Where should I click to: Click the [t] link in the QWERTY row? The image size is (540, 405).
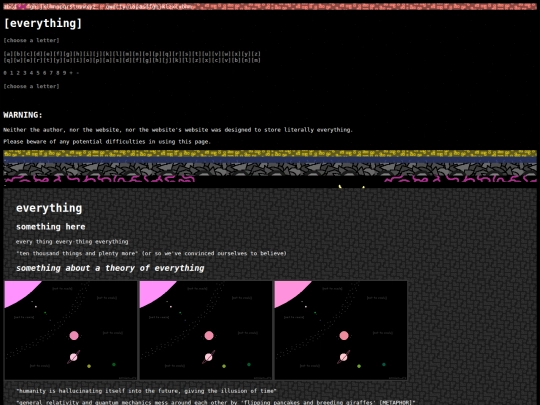[48, 60]
